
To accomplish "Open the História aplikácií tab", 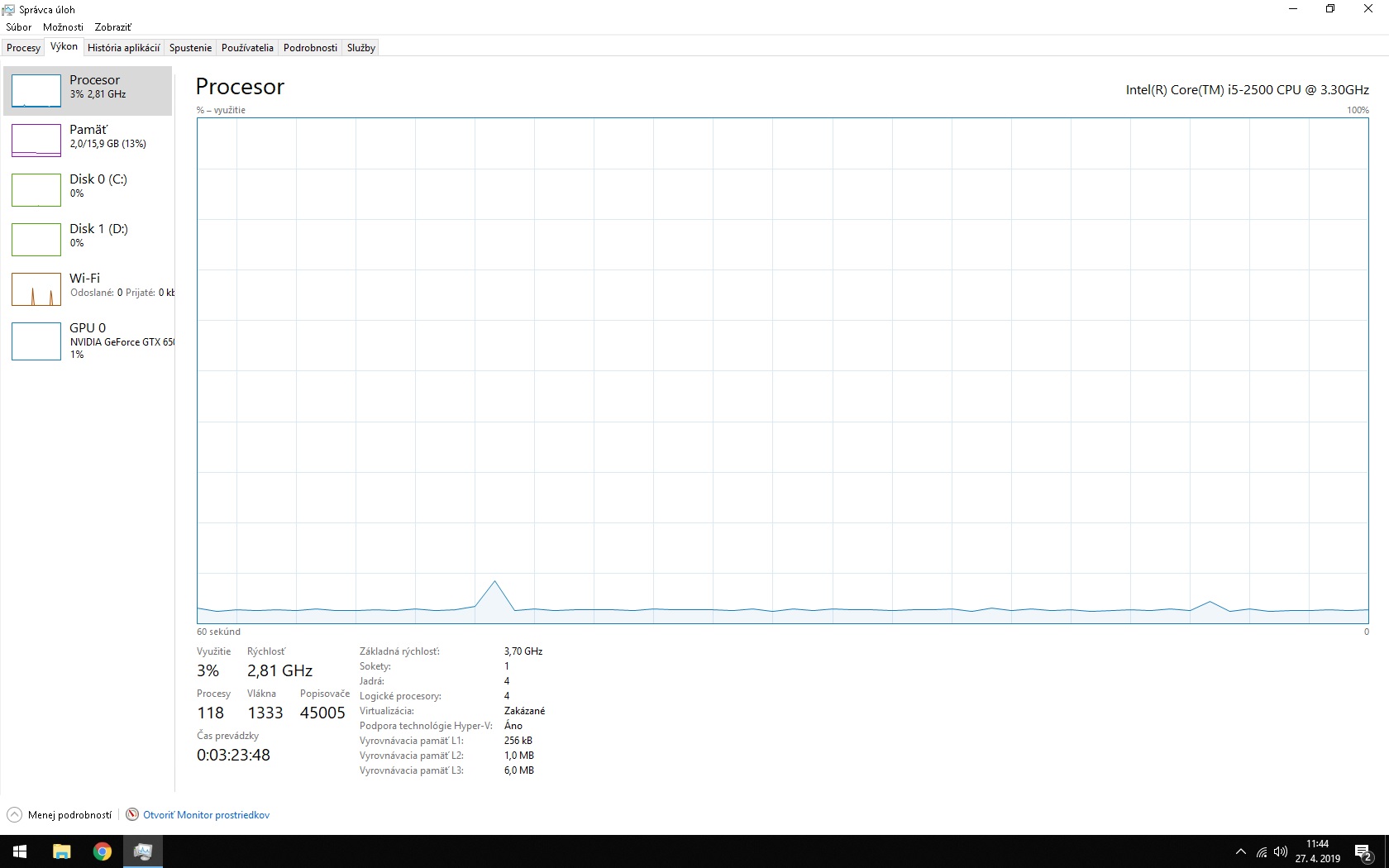I will 123,48.
